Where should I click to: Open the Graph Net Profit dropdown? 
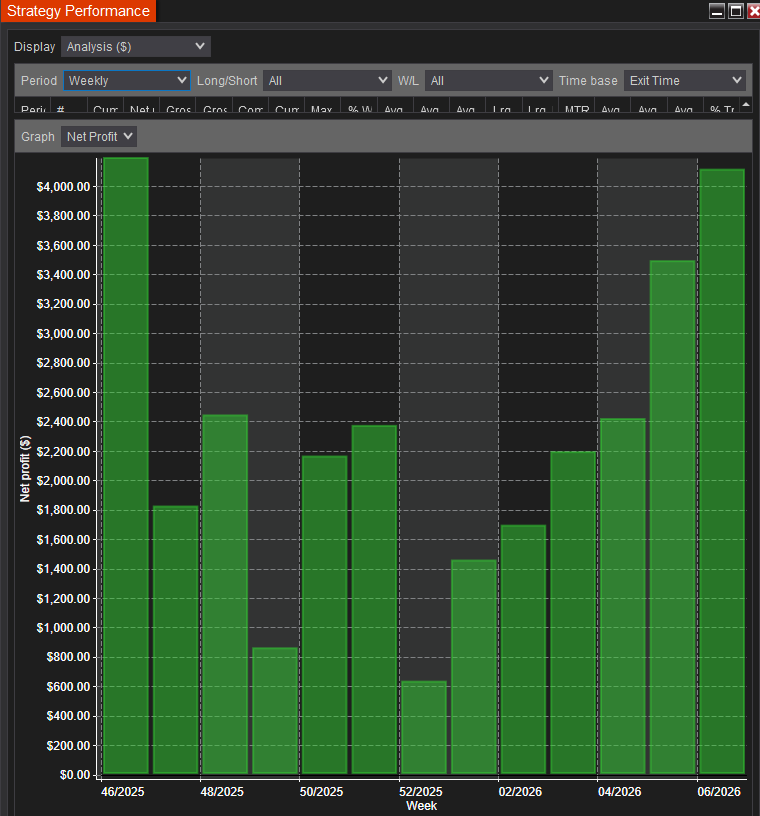click(98, 136)
